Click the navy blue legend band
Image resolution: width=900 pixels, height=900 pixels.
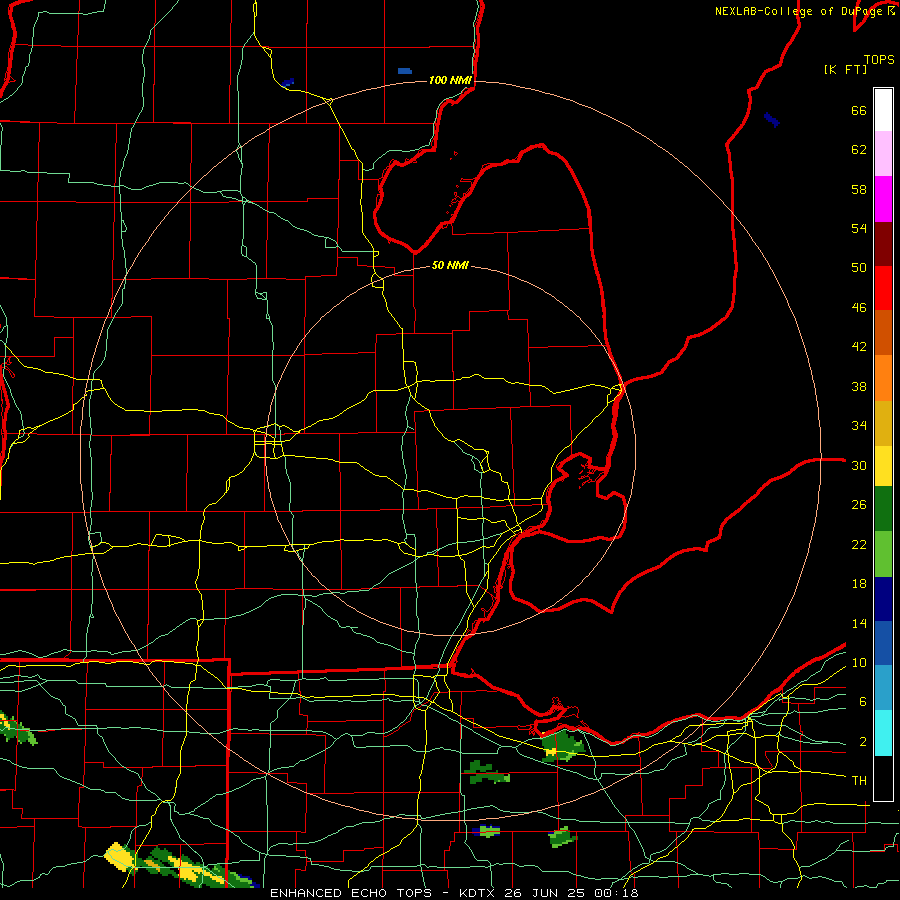pos(883,599)
